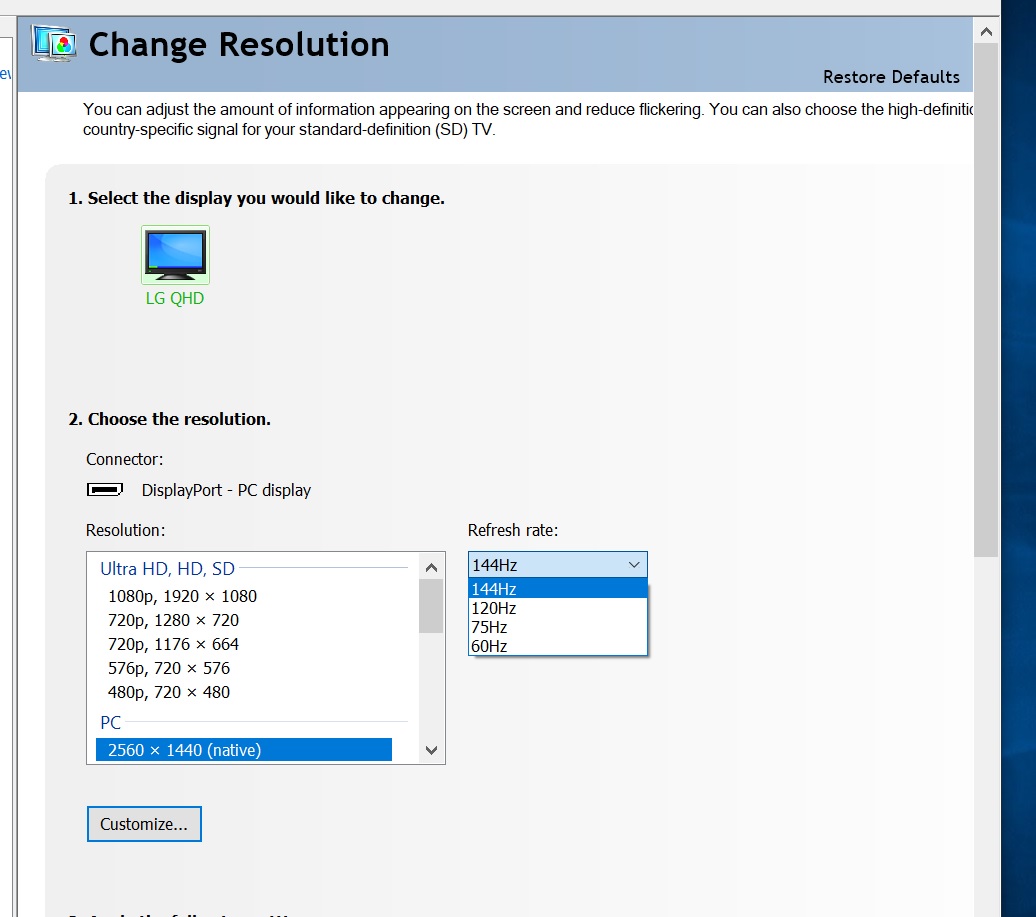Click resolution list scroll up arrow
Image resolution: width=1036 pixels, height=917 pixels.
tap(431, 567)
